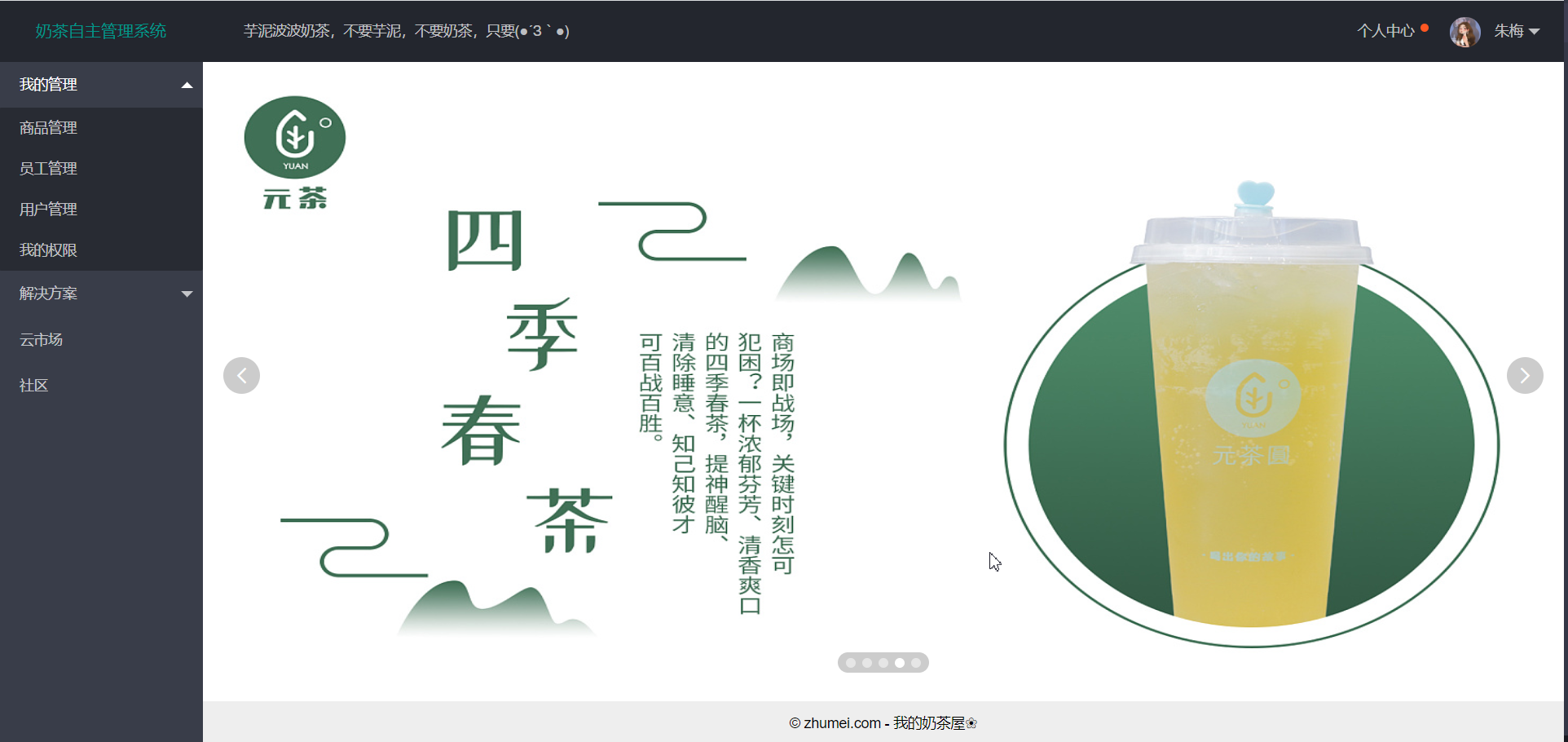Open 个人中心 in the top bar

tap(1385, 31)
